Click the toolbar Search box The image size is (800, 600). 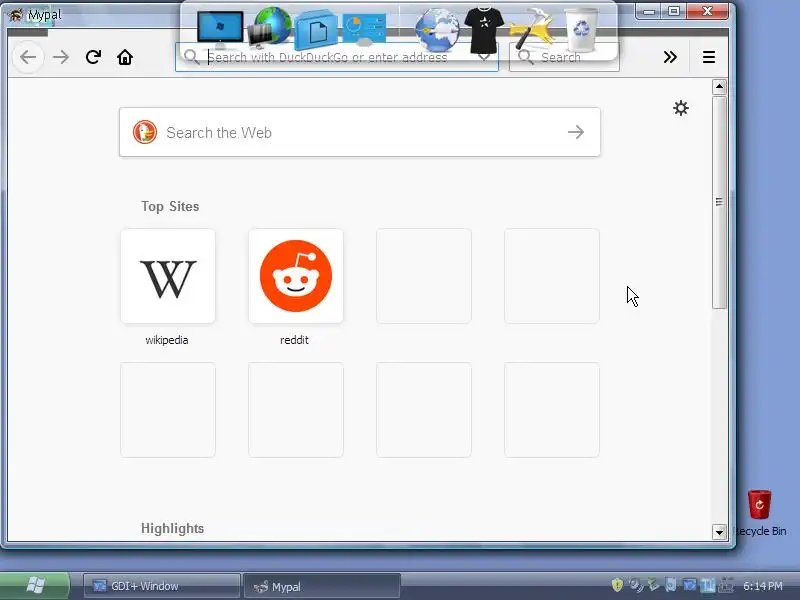point(564,57)
